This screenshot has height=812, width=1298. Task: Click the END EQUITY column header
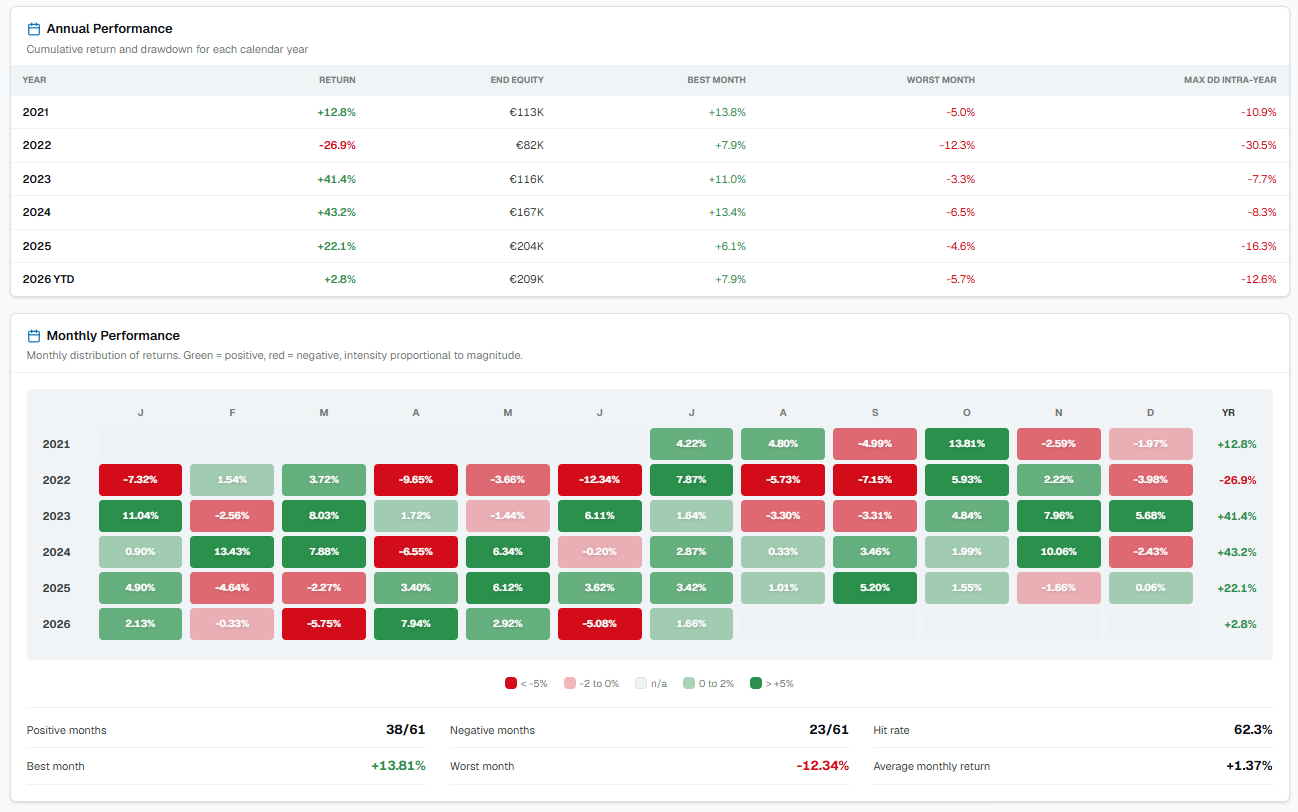click(517, 80)
